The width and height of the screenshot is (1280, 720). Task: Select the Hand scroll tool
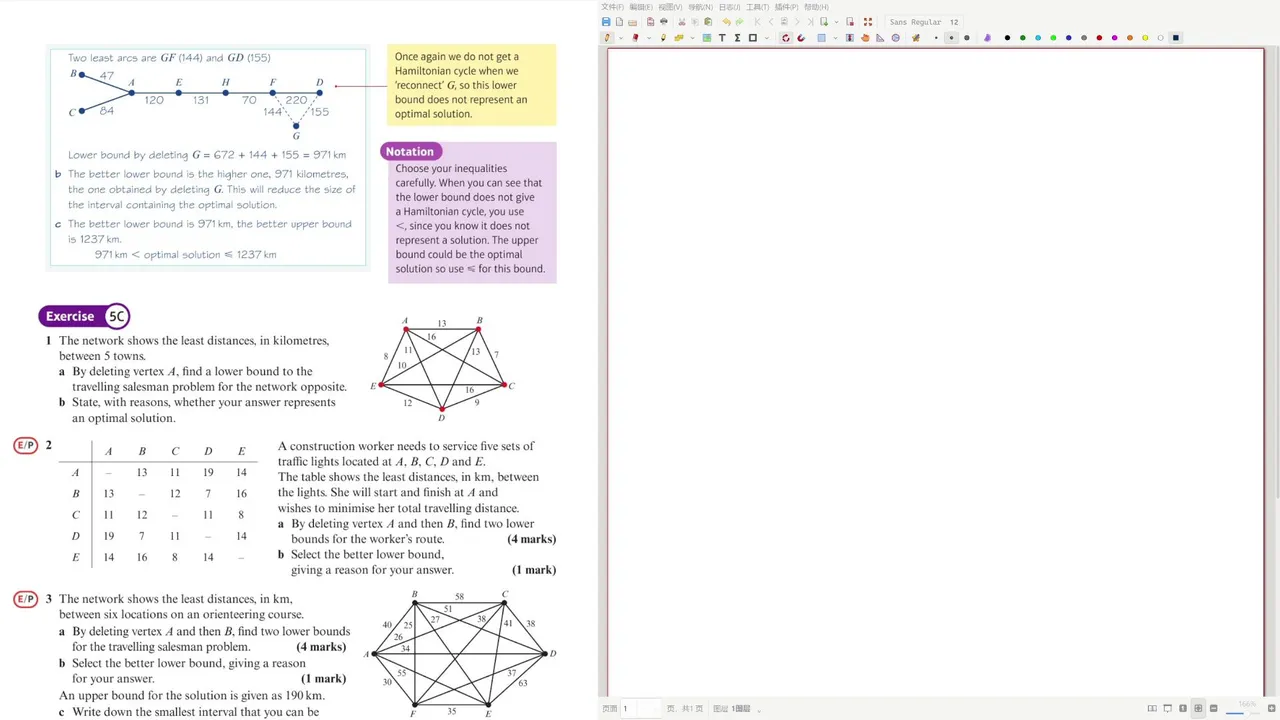[865, 37]
